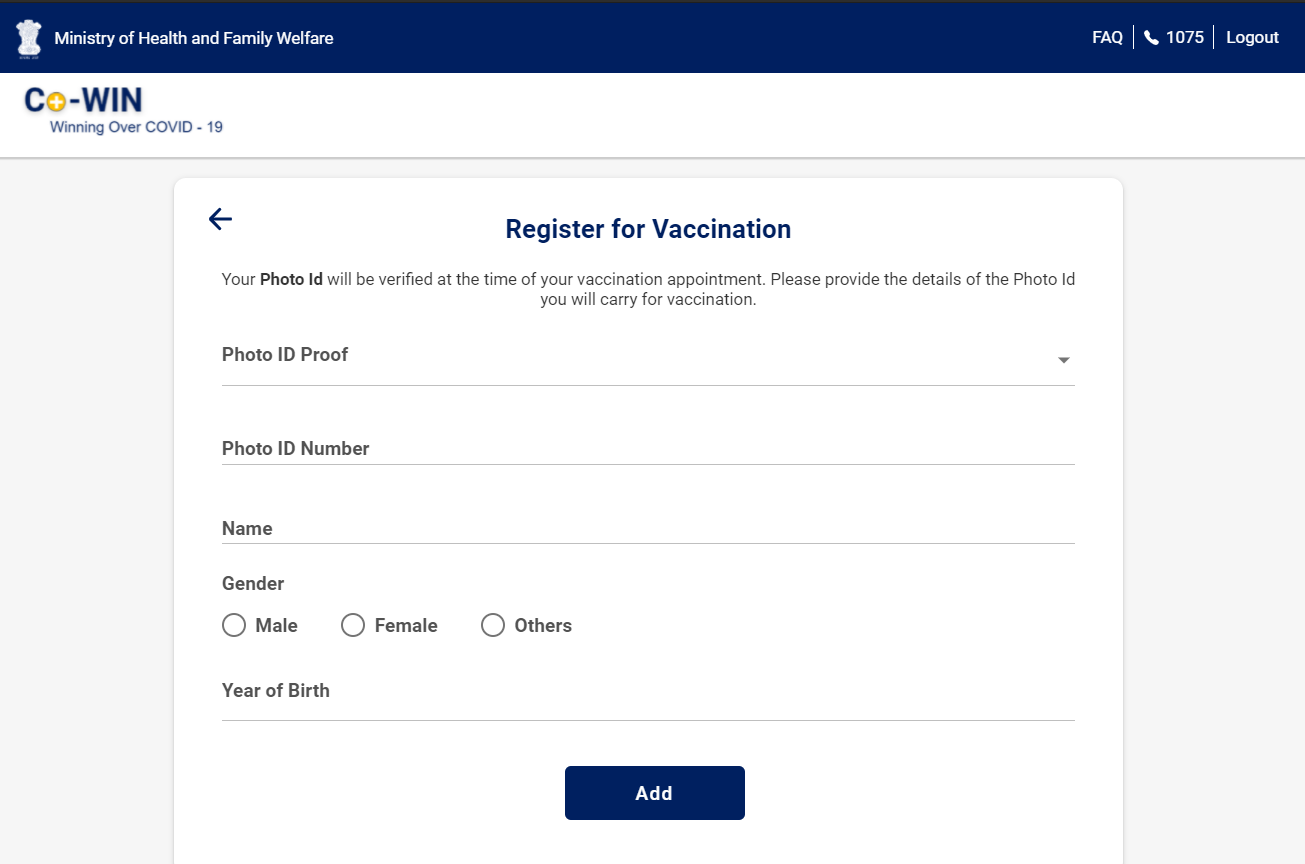Select the Female gender option
This screenshot has width=1305, height=864.
click(x=353, y=626)
